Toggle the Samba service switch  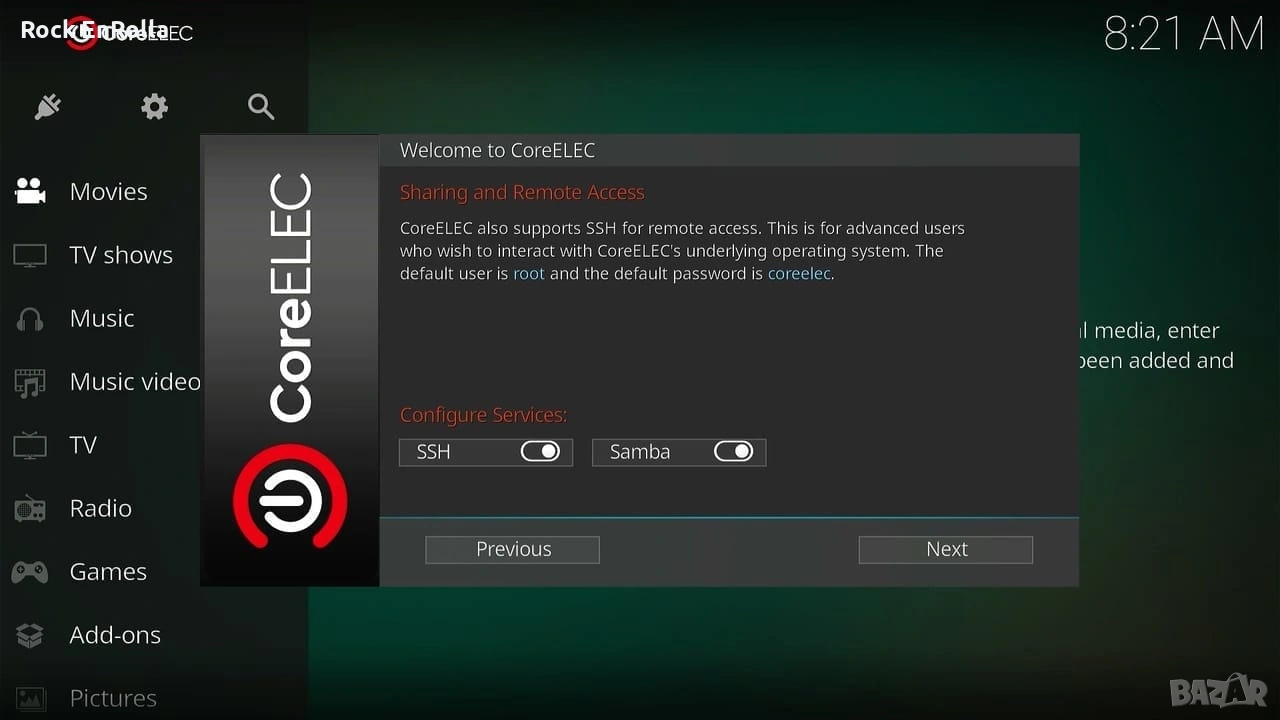point(733,452)
